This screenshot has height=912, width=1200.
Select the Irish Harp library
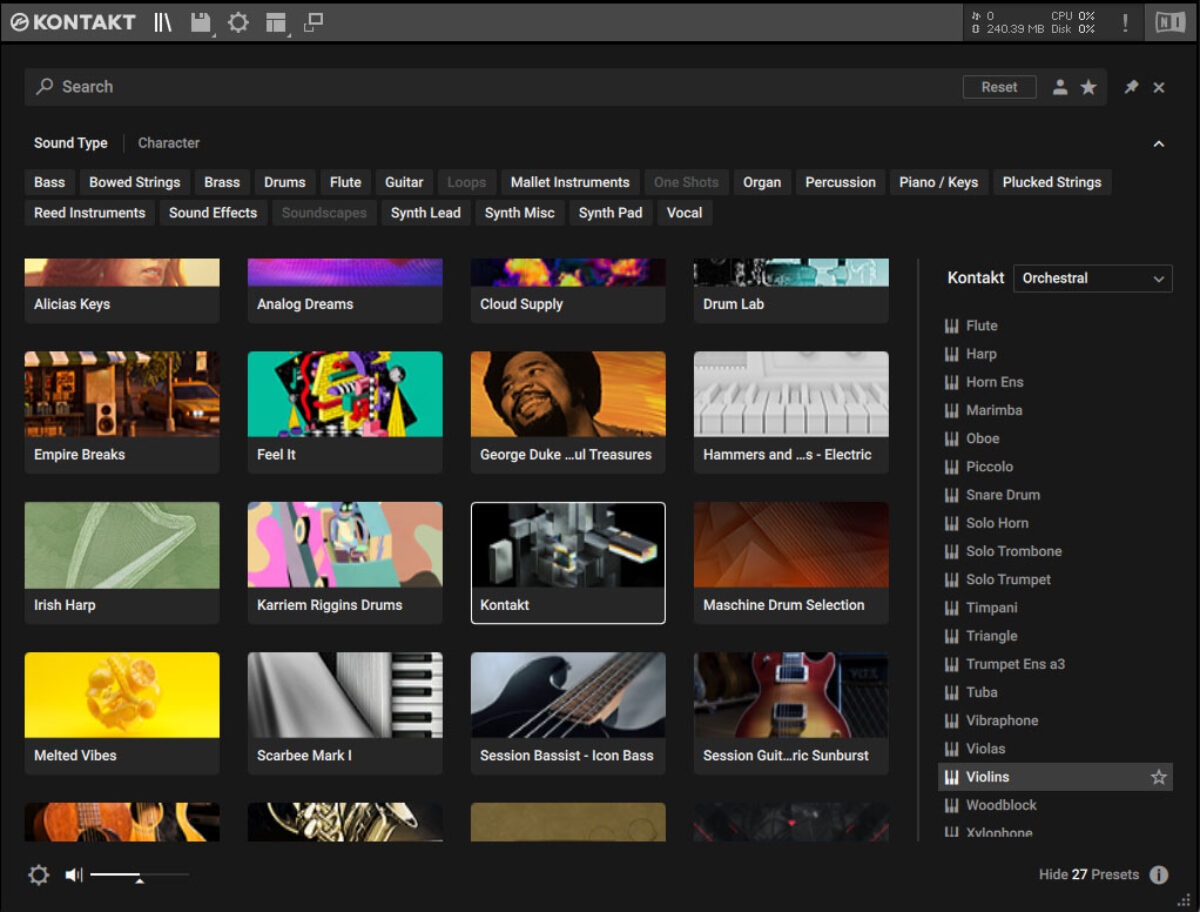122,563
